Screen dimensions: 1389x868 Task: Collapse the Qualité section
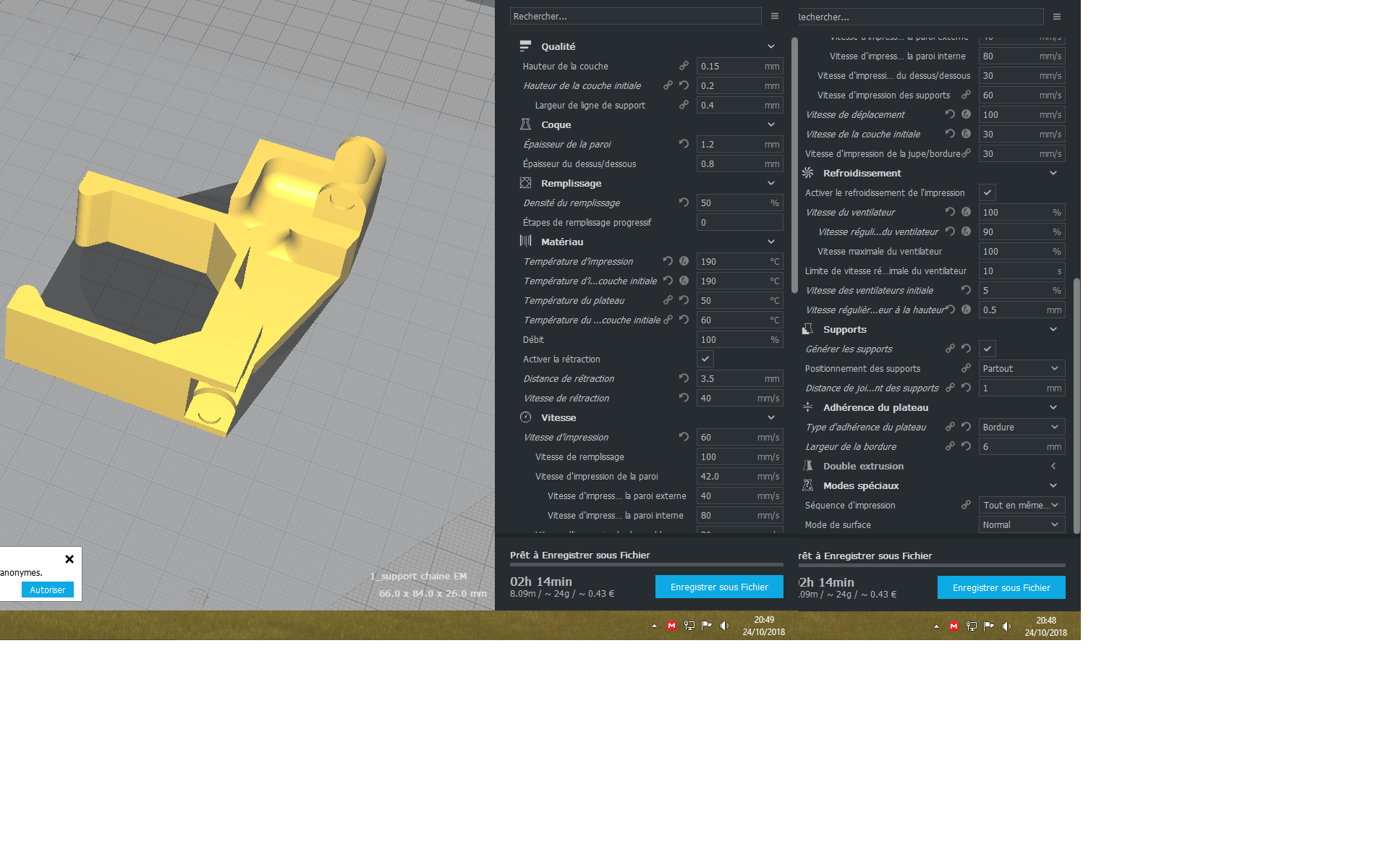pyautogui.click(x=771, y=46)
